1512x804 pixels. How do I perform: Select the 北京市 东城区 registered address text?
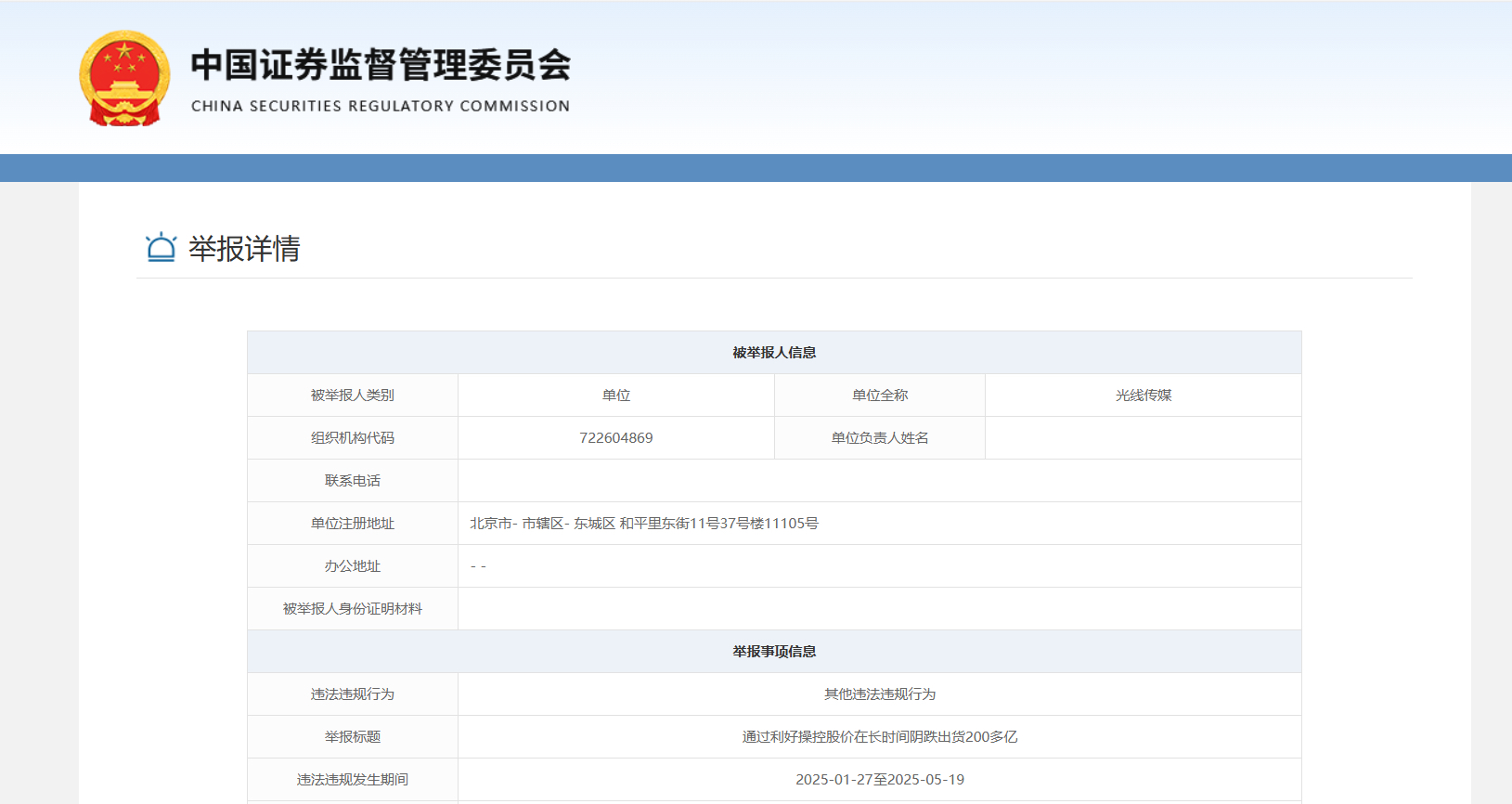[644, 524]
